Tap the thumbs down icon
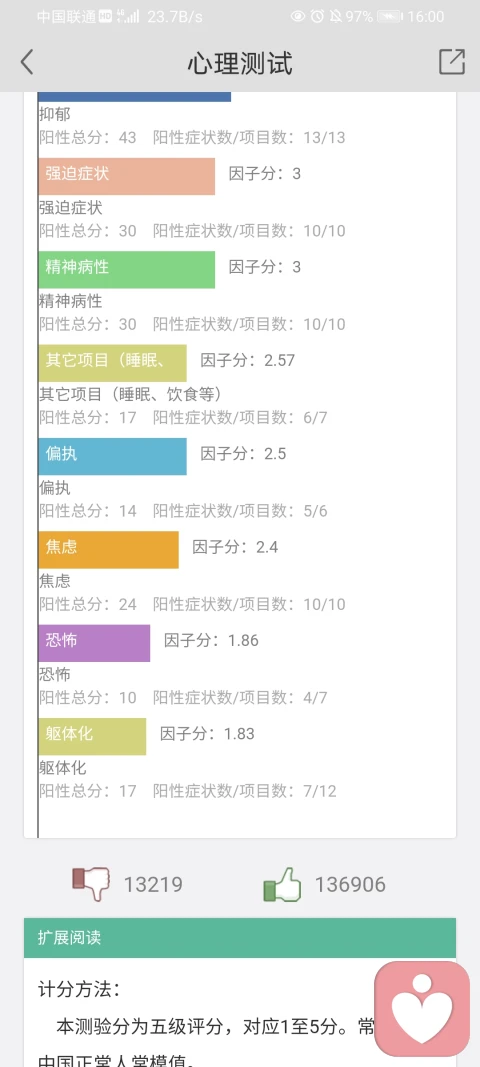Image resolution: width=480 pixels, height=1067 pixels. click(91, 884)
